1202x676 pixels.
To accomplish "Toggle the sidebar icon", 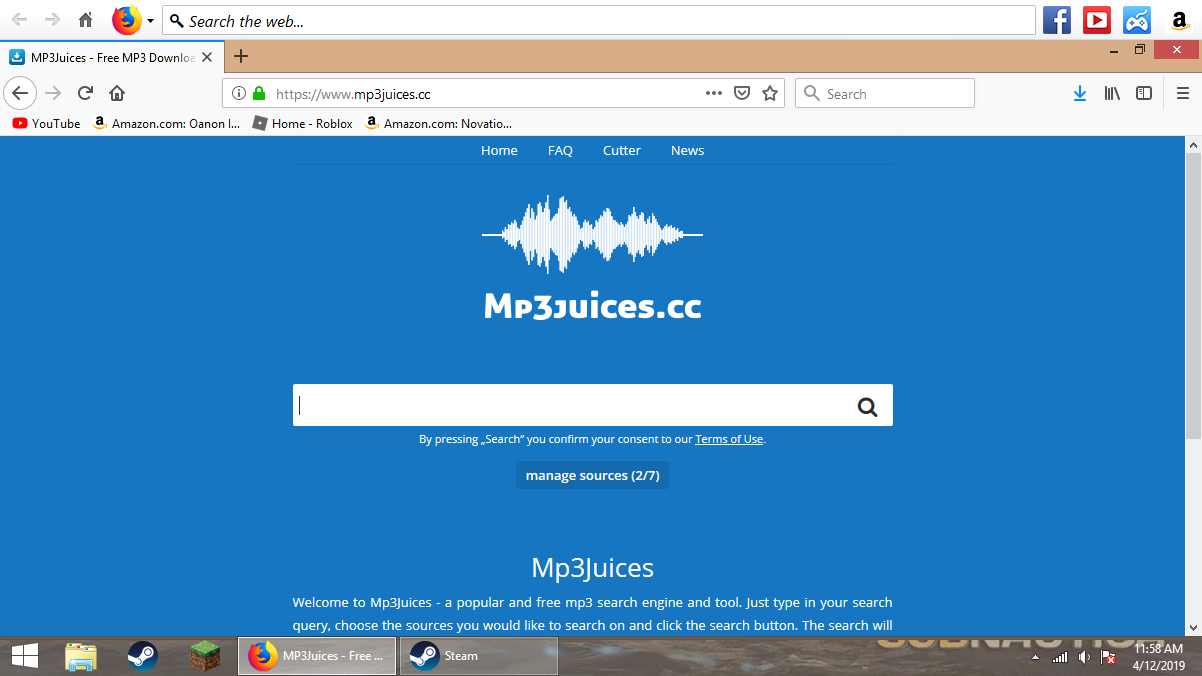I will 1144,93.
